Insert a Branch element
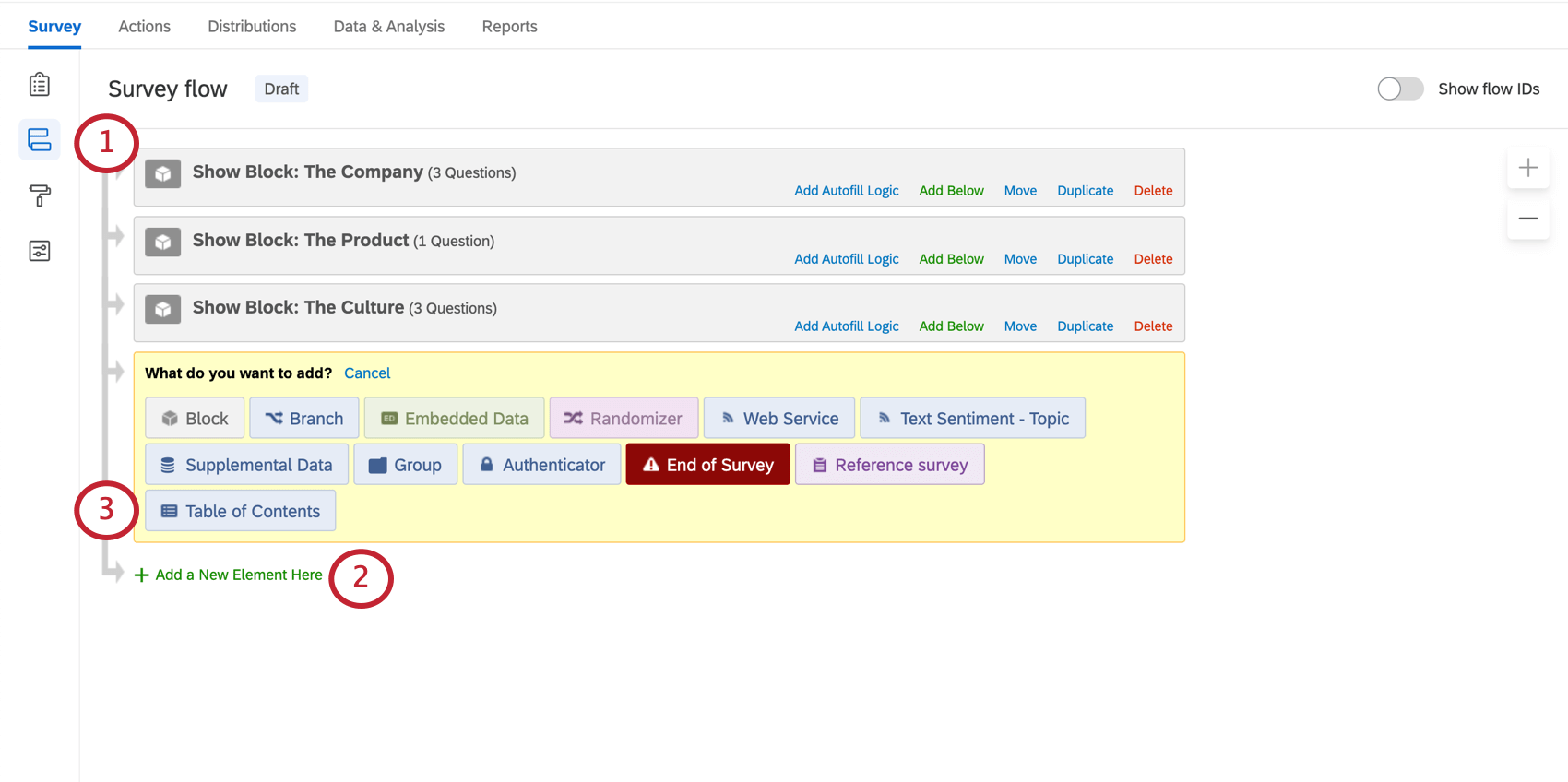 click(x=304, y=419)
